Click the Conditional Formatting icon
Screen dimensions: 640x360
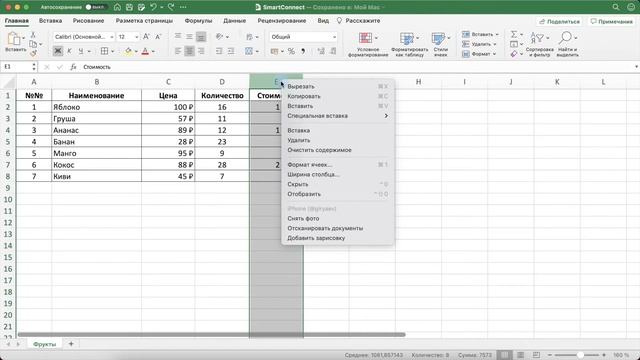tap(365, 39)
